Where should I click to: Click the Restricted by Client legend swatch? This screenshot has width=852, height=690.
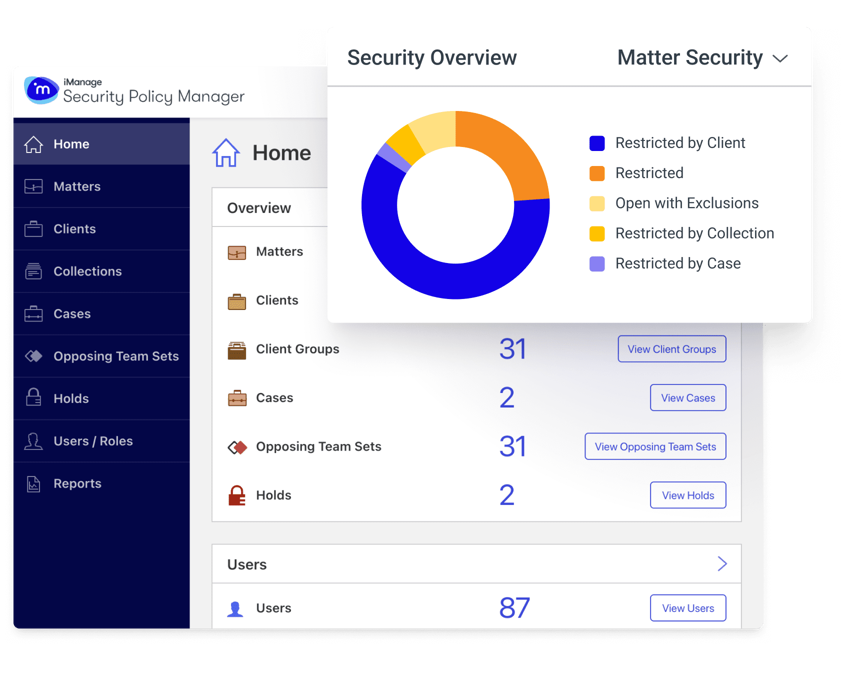[597, 143]
